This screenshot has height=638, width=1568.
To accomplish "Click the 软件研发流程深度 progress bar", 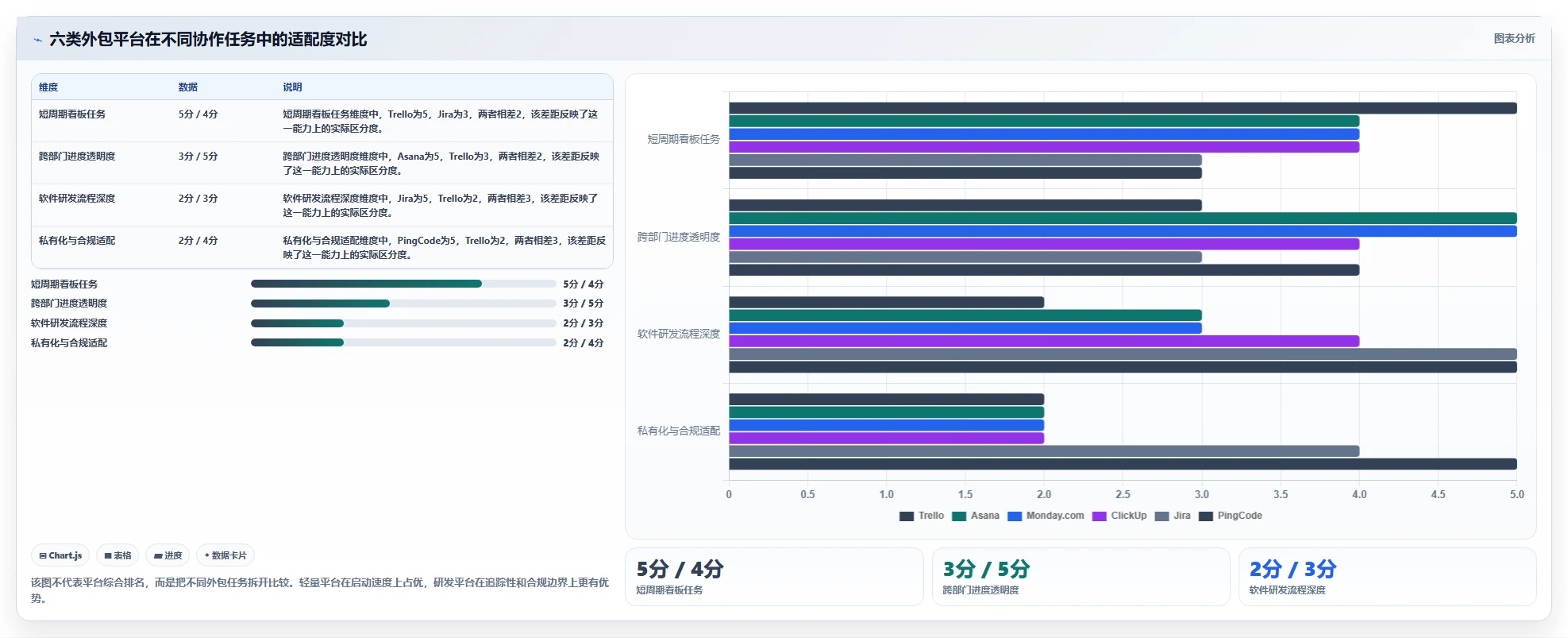I will click(403, 323).
